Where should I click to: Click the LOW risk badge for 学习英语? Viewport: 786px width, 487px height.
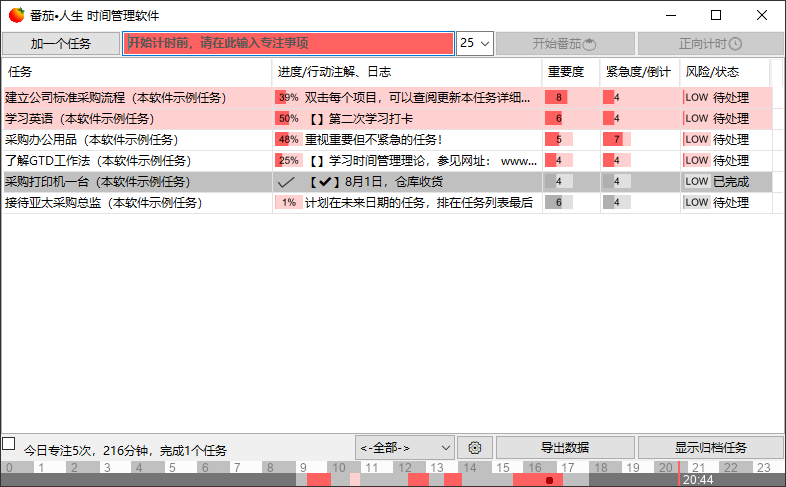(696, 119)
